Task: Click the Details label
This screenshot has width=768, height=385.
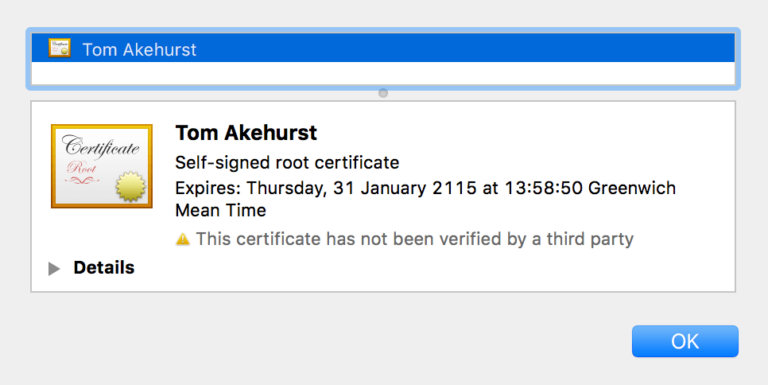Action: [104, 267]
